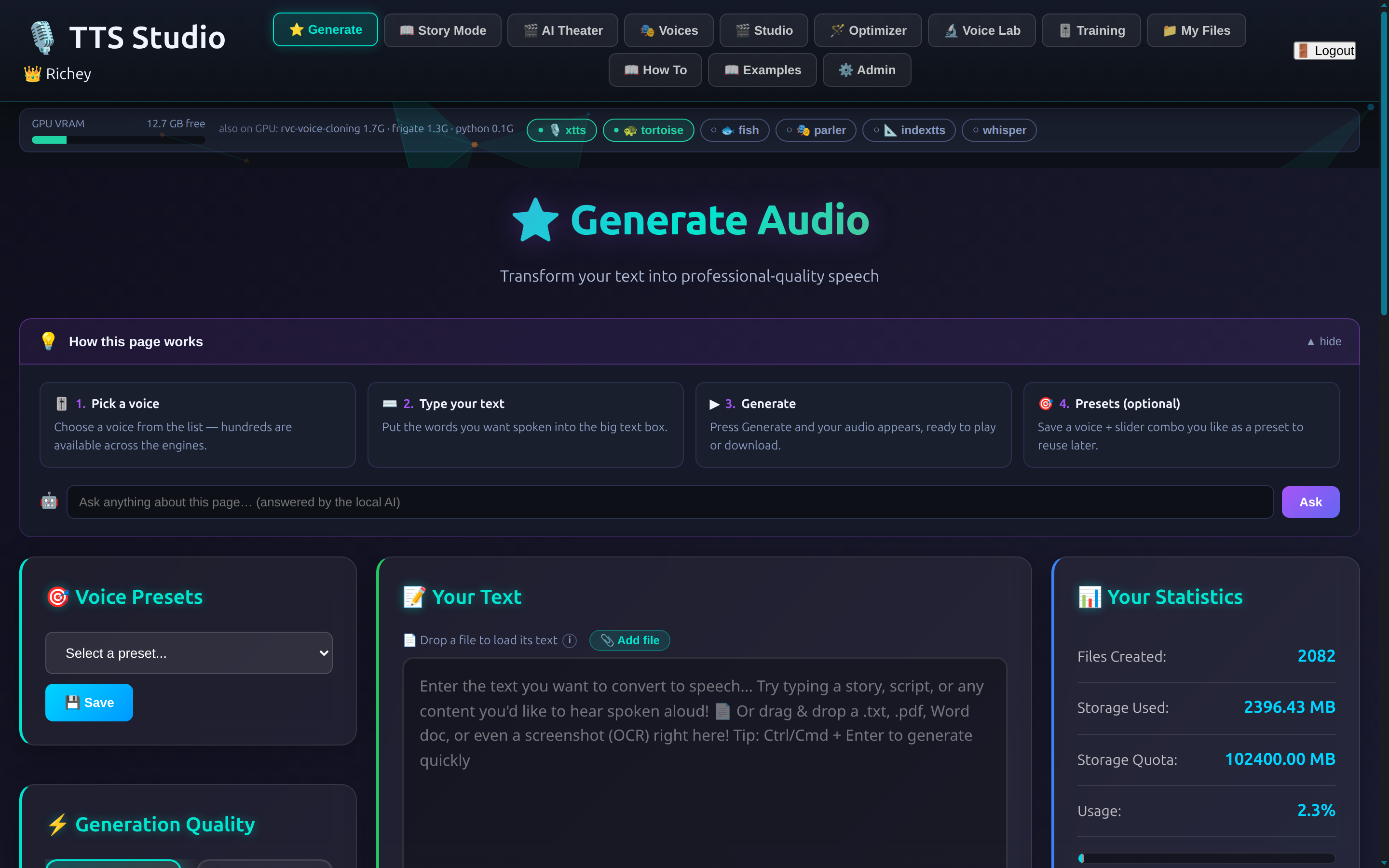The height and width of the screenshot is (868, 1389).
Task: Click the play icon on Generate step
Action: (x=715, y=404)
